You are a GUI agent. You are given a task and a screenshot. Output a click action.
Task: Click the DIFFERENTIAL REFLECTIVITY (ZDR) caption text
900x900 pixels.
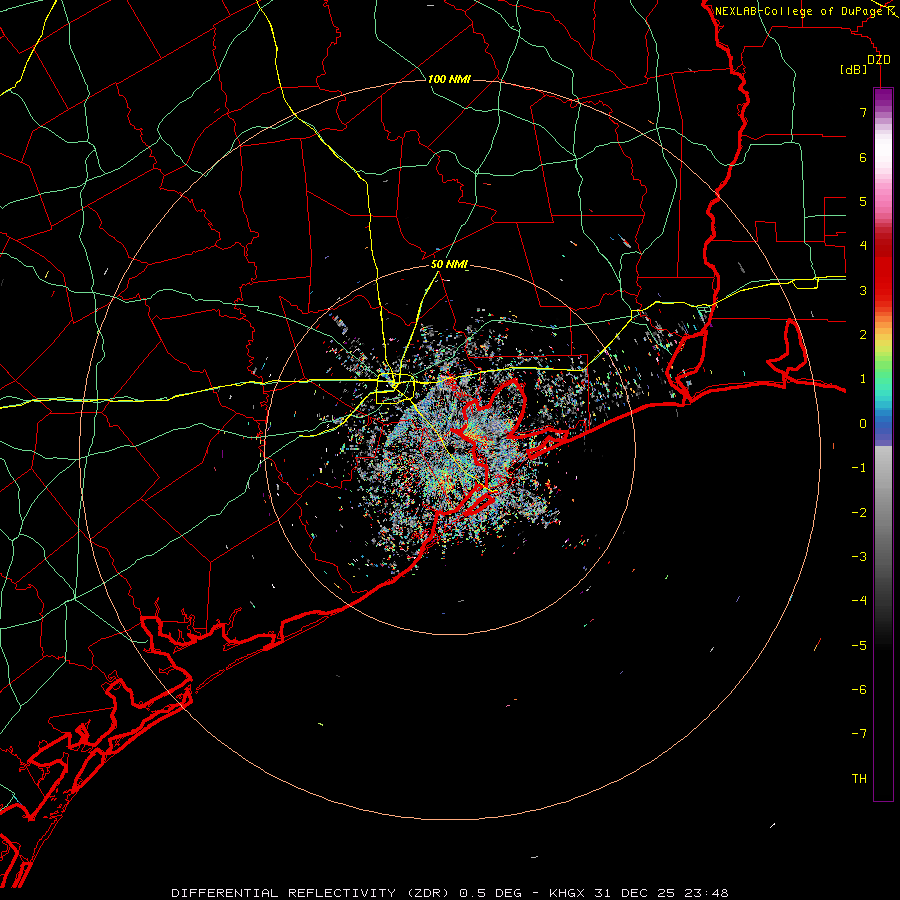click(x=310, y=893)
